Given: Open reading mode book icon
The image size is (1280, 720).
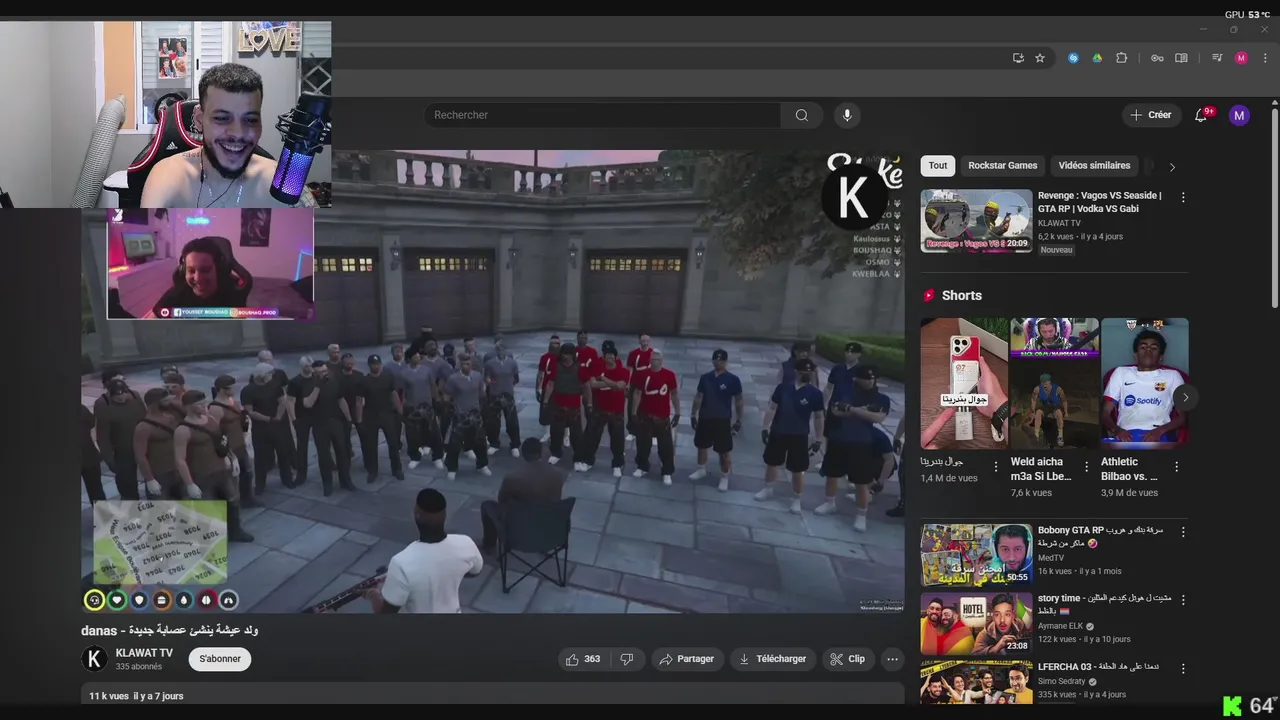Looking at the screenshot, I should pyautogui.click(x=1181, y=58).
